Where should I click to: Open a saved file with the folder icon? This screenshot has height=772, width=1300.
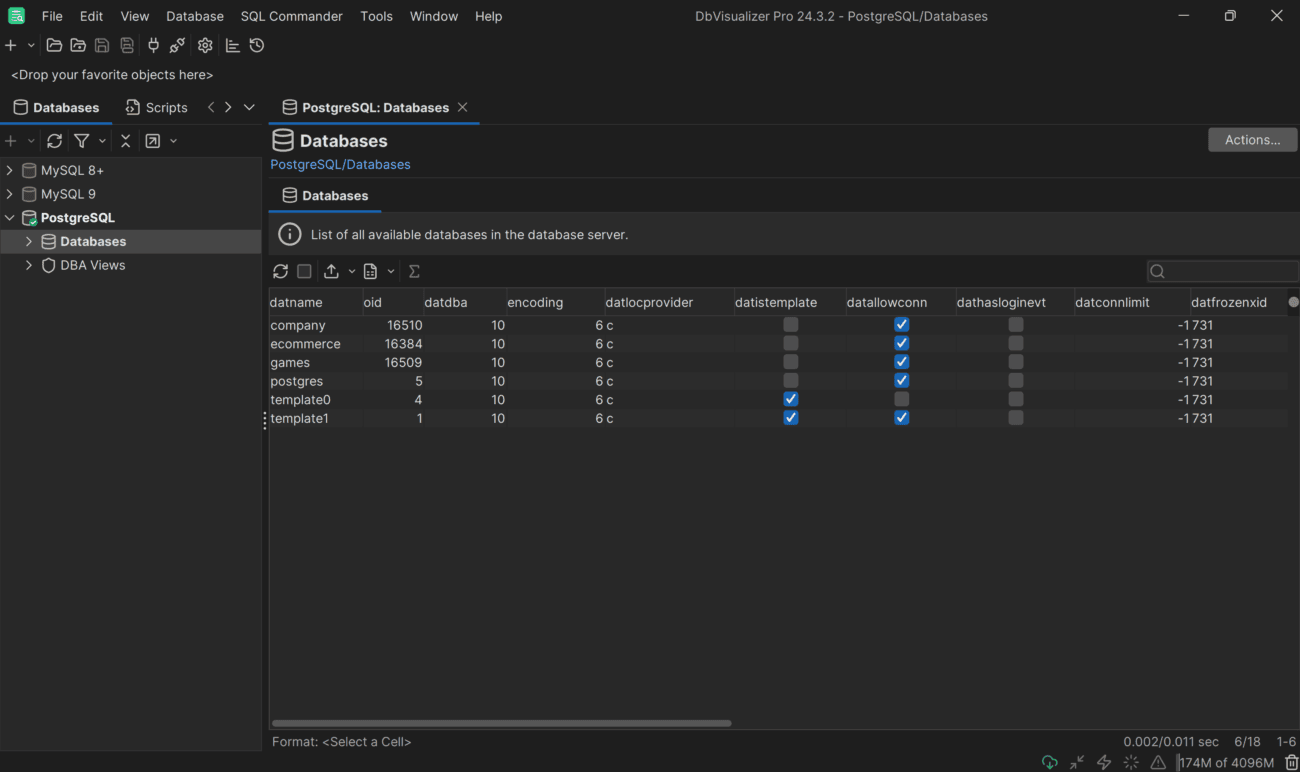click(x=54, y=45)
